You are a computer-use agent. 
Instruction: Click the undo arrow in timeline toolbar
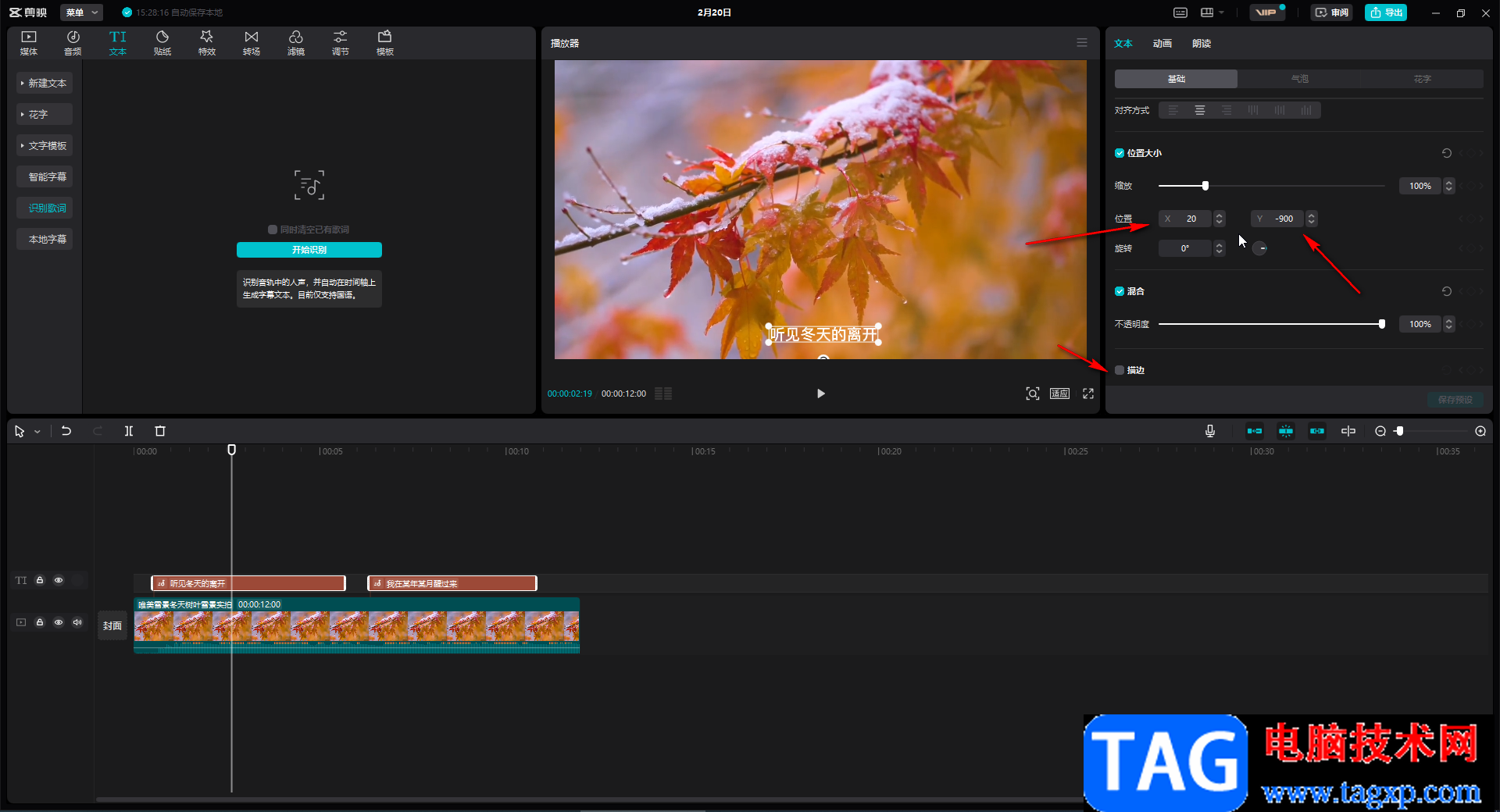coord(66,431)
